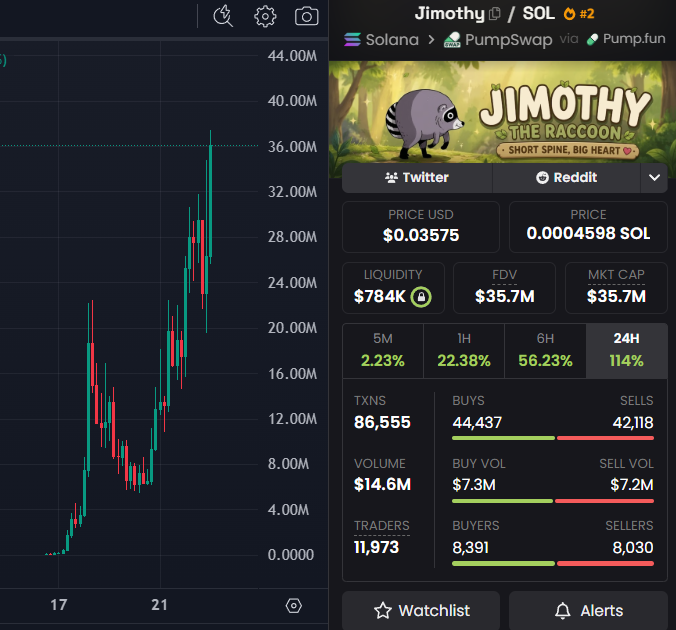Click the TRADERS label
The height and width of the screenshot is (630, 676).
[382, 526]
